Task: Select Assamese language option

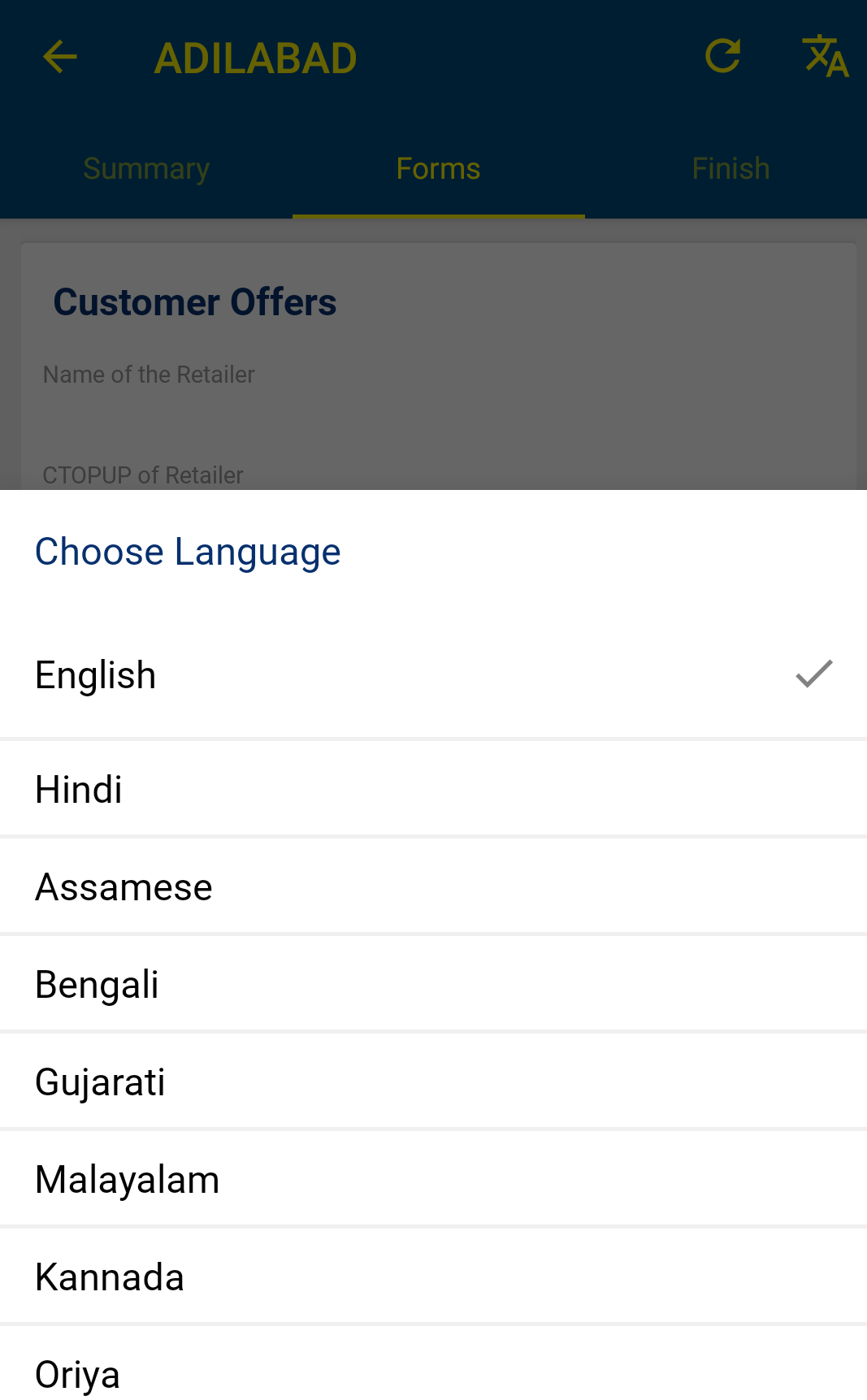Action: tap(124, 887)
